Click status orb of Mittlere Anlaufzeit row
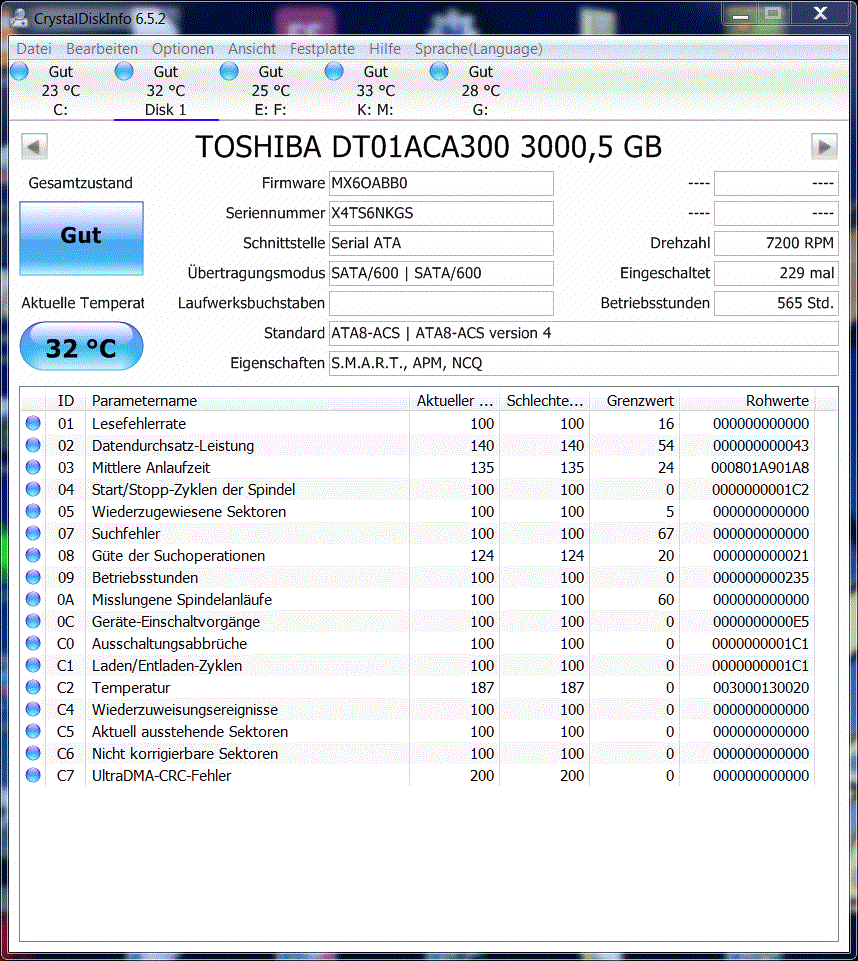Viewport: 858px width, 961px height. pos(33,468)
